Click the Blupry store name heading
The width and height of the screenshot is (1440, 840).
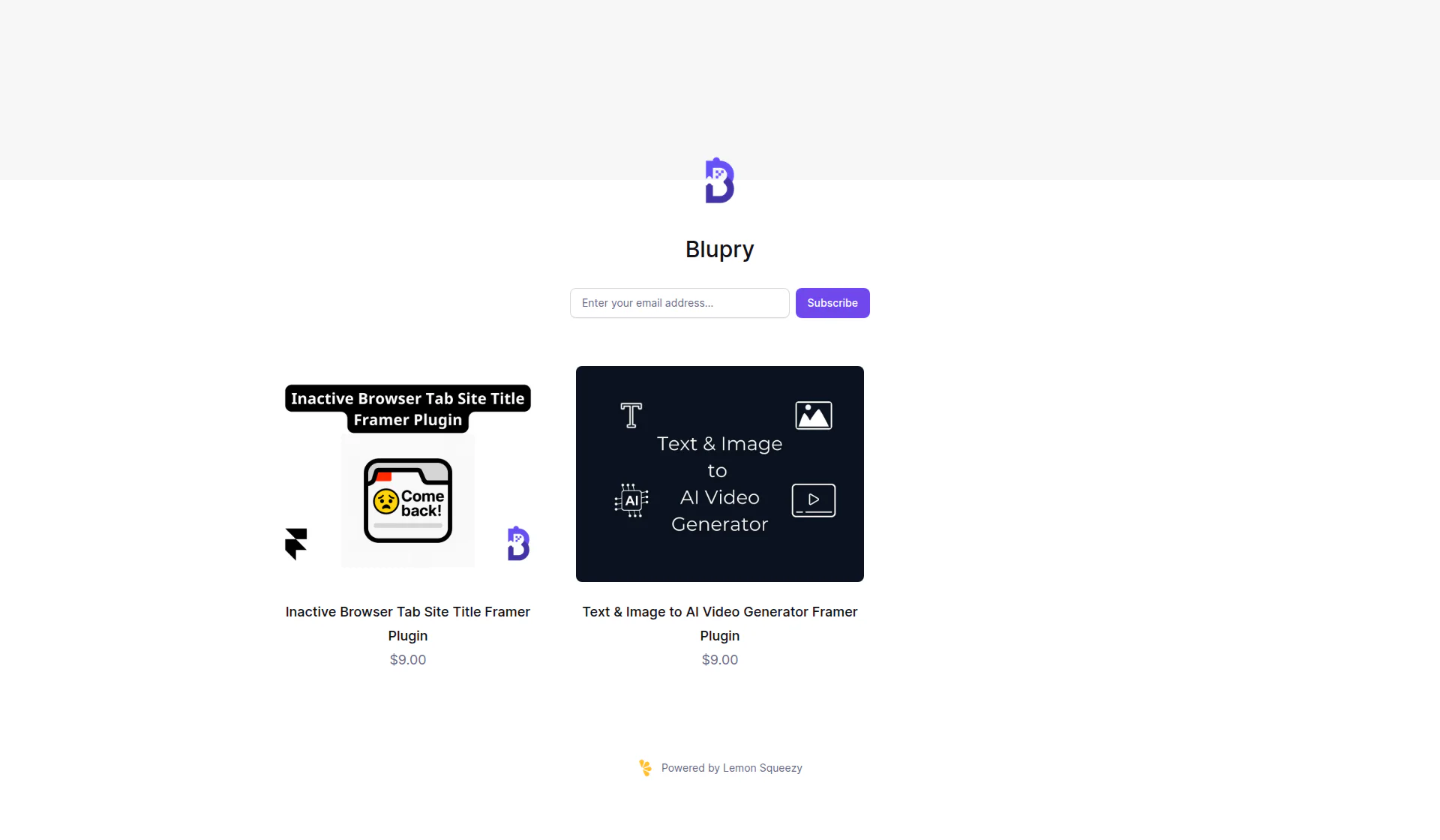(720, 249)
